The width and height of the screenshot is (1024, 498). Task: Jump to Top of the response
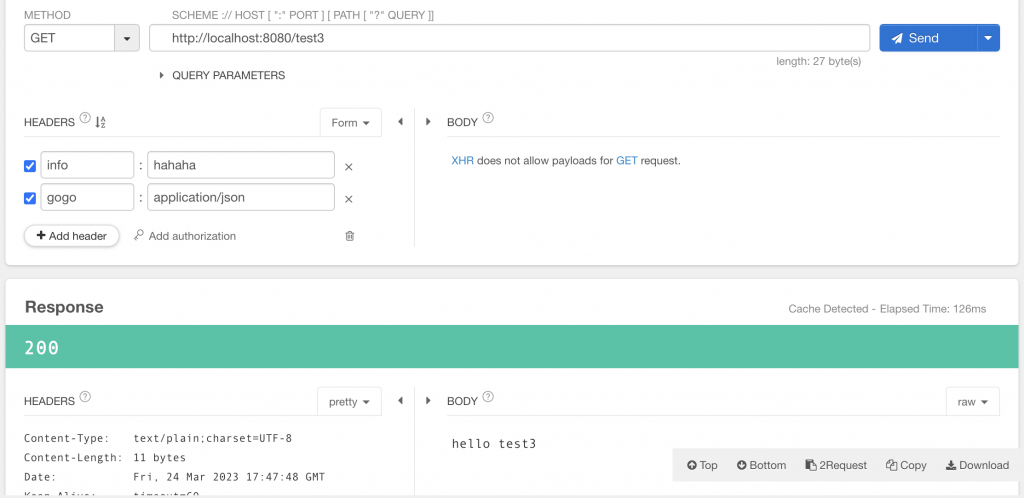(702, 465)
